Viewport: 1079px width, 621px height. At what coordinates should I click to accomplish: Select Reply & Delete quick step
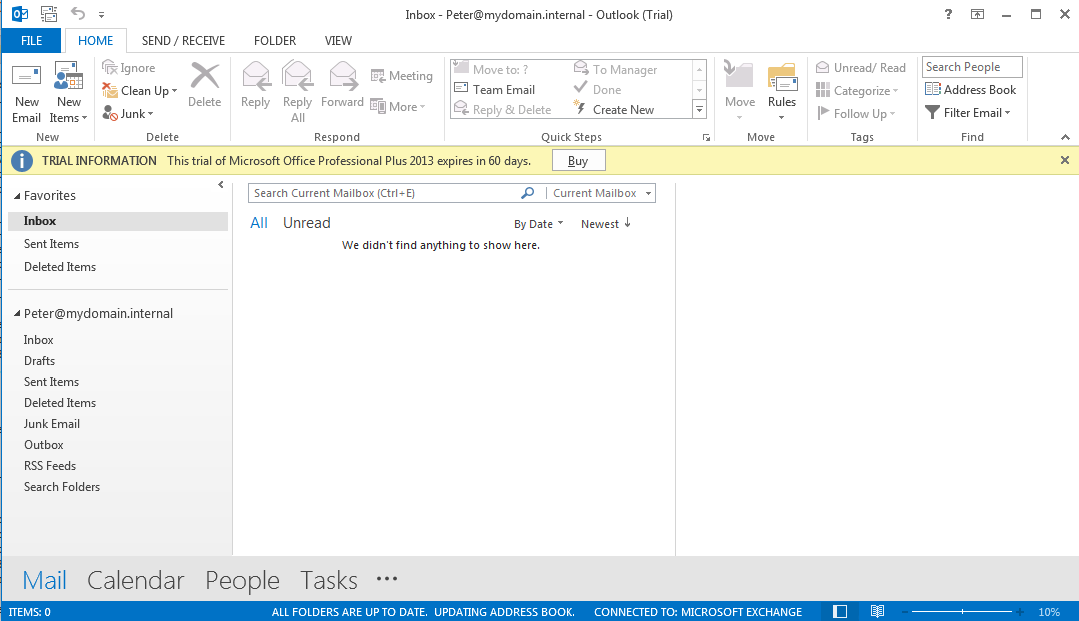503,109
